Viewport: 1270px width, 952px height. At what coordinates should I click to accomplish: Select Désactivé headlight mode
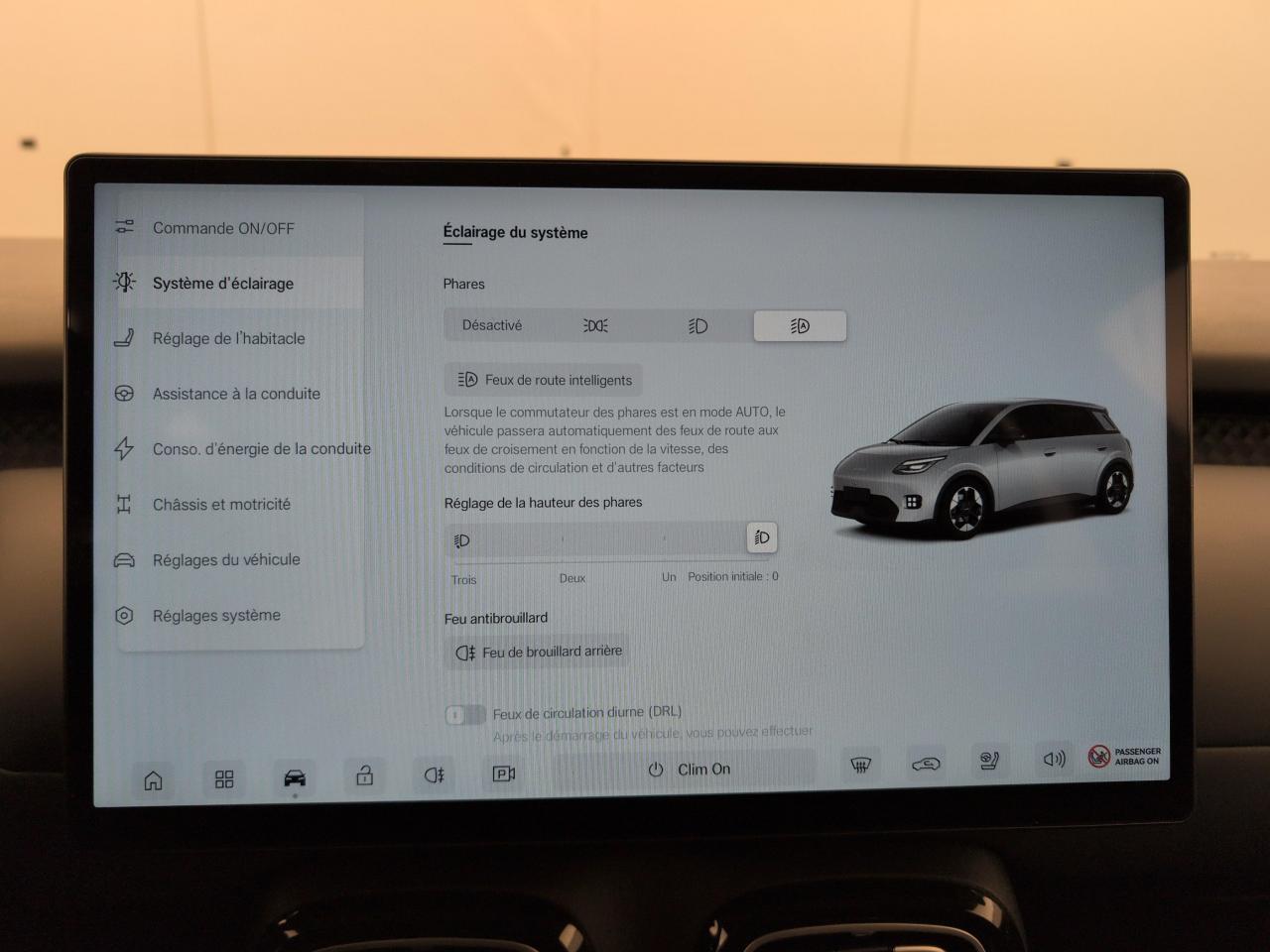coord(492,325)
